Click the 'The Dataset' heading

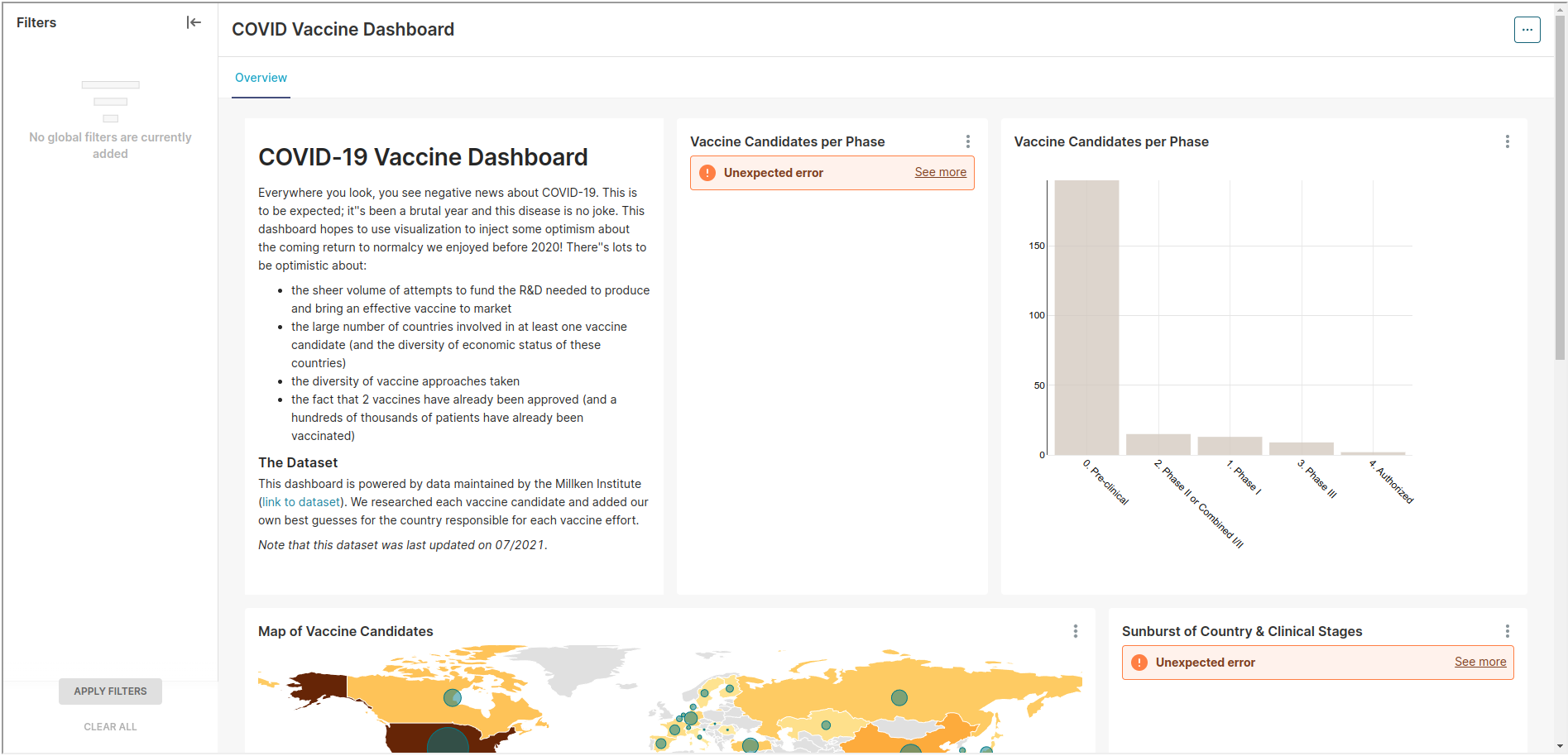tap(298, 462)
